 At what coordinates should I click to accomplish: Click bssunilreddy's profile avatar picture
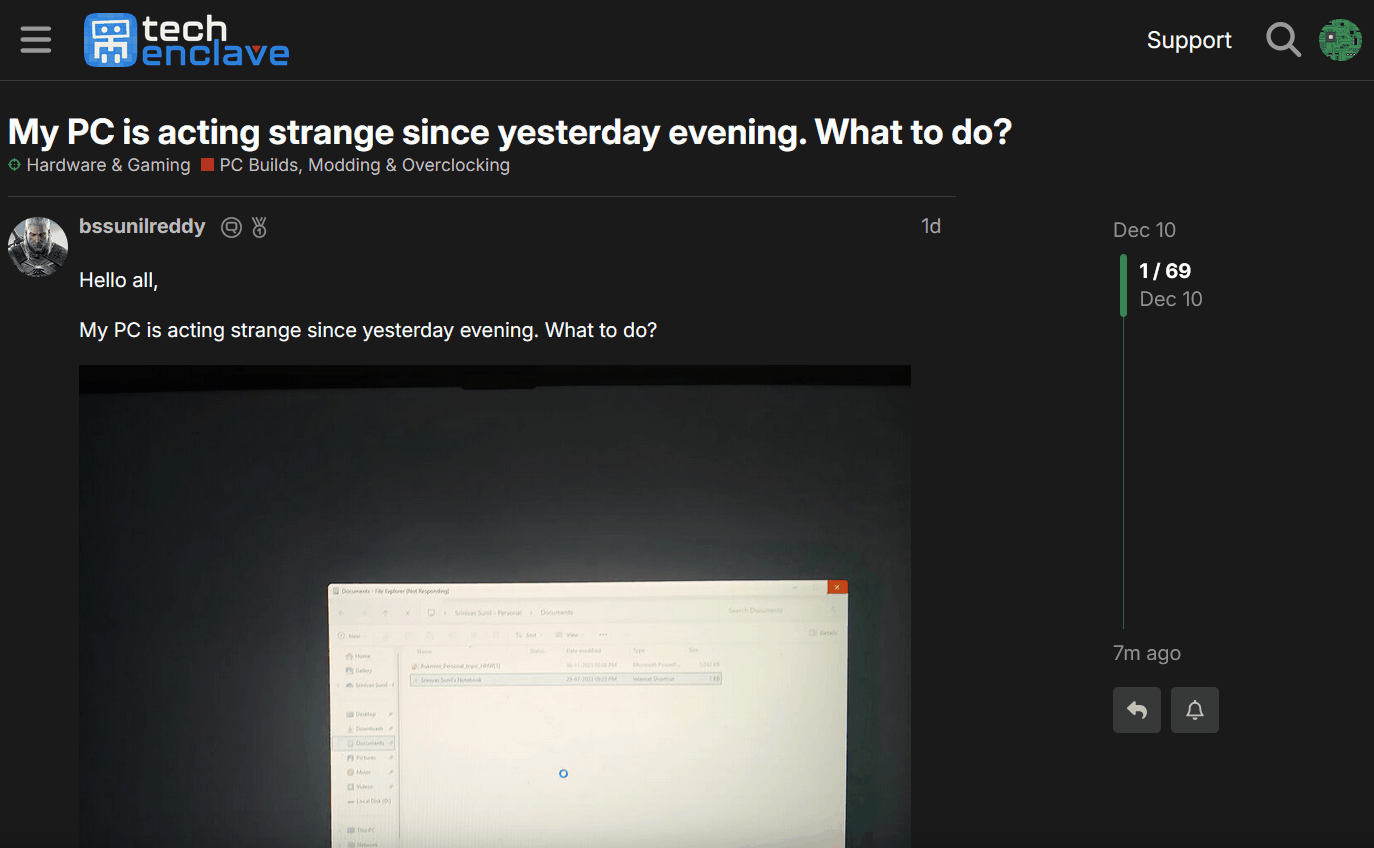tap(38, 246)
